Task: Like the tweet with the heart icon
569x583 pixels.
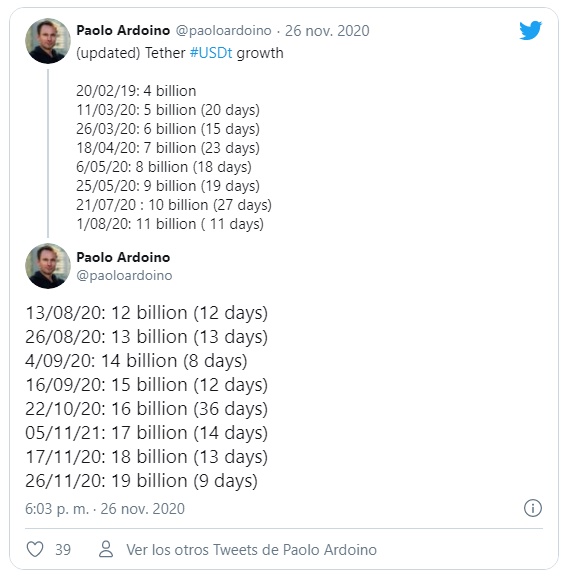Action: tap(35, 549)
